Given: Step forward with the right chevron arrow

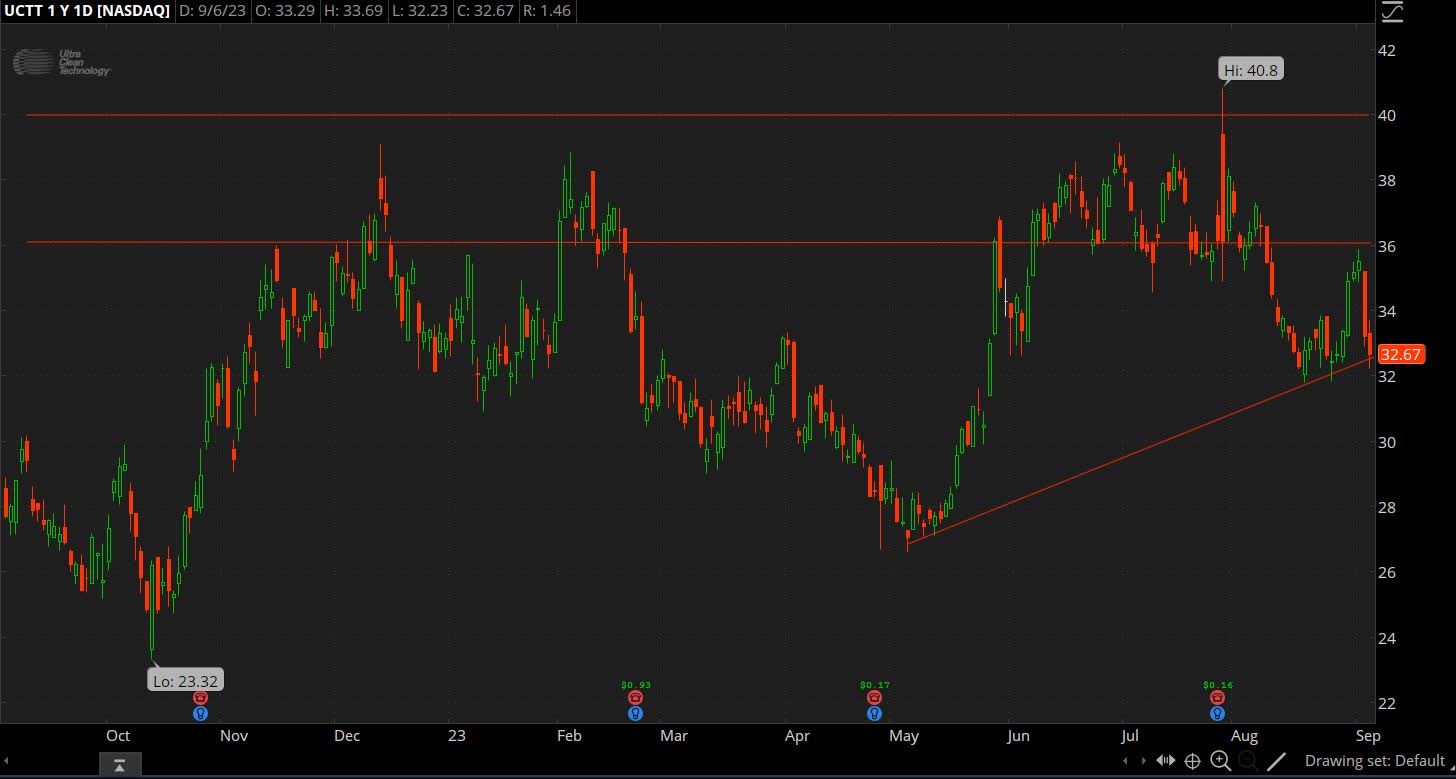Looking at the screenshot, I should [x=1143, y=761].
